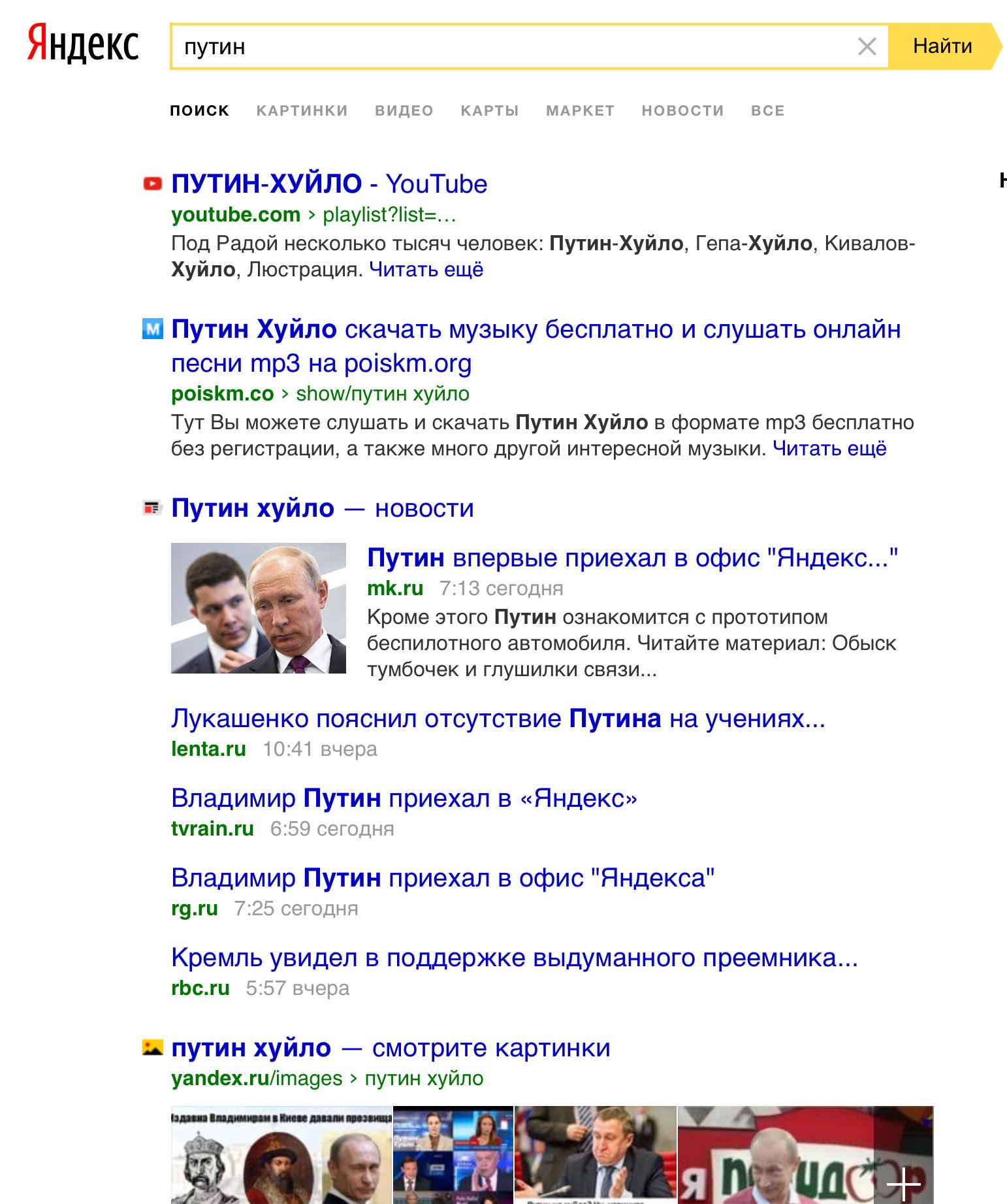The width and height of the screenshot is (1007, 1204).
Task: Click the yellow images favicon icon
Action: pos(152,1047)
